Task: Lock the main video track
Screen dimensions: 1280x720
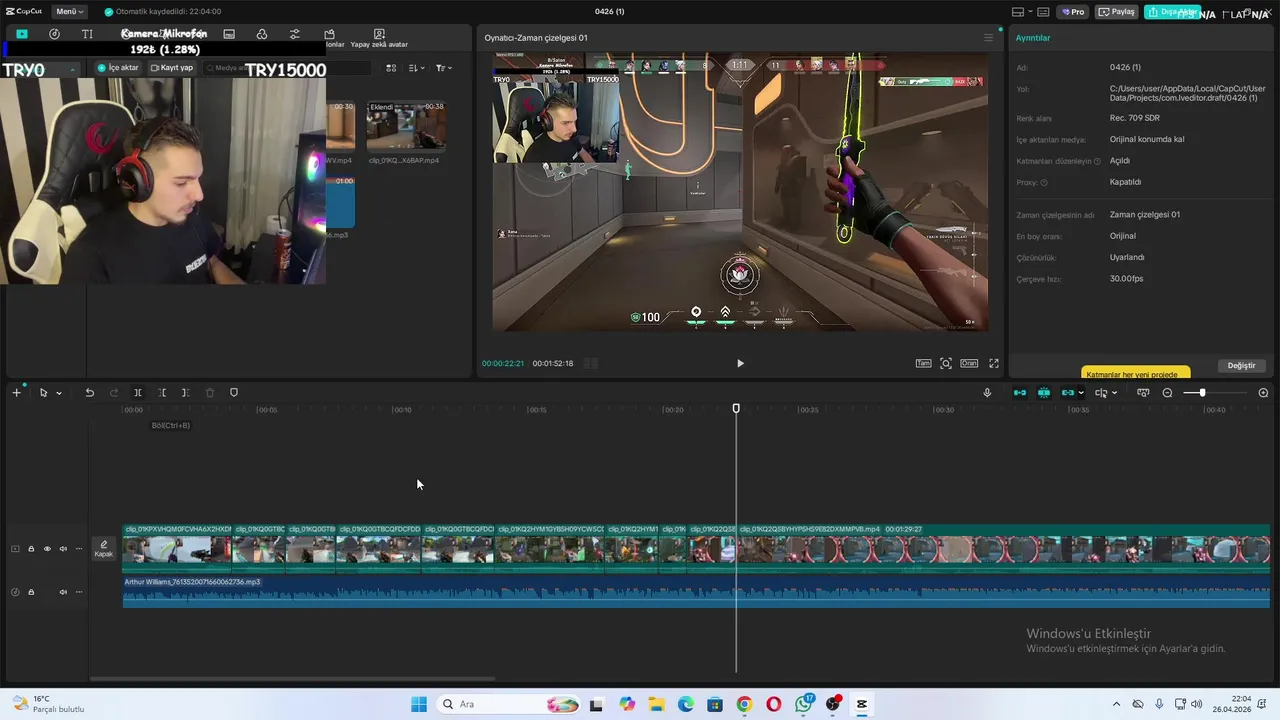Action: [x=31, y=549]
